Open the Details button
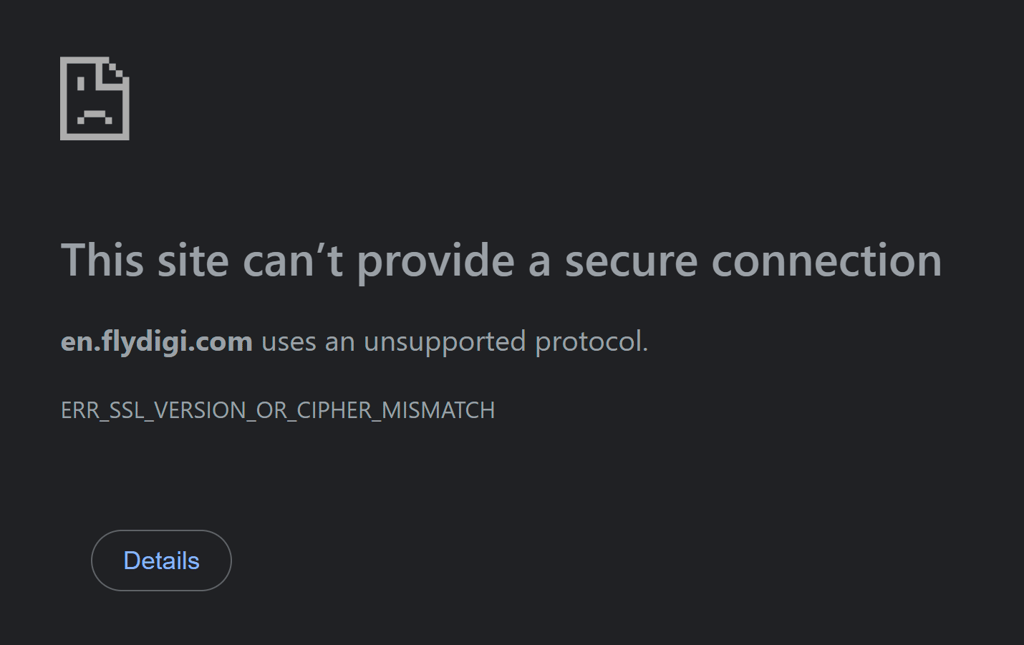Screen dimensions: 1024x645 (x=161, y=561)
